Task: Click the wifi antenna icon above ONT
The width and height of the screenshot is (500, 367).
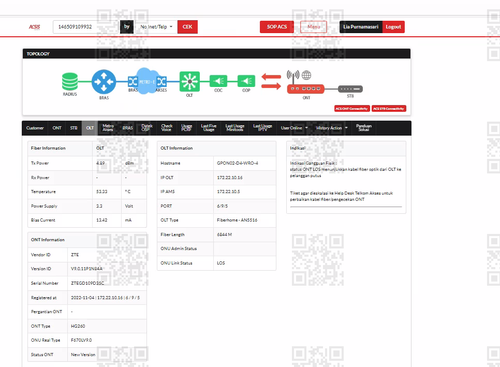Action: point(293,76)
